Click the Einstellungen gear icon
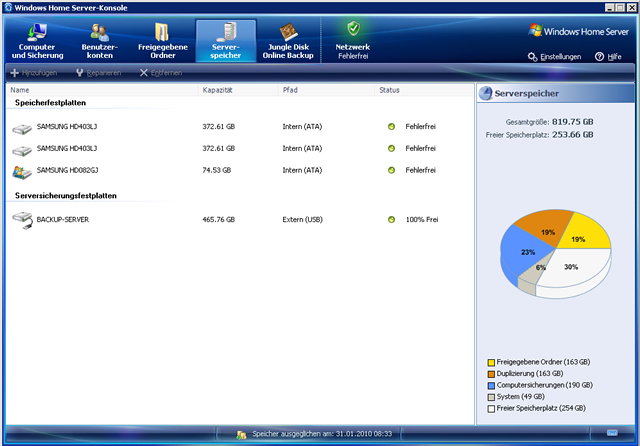 pyautogui.click(x=532, y=57)
